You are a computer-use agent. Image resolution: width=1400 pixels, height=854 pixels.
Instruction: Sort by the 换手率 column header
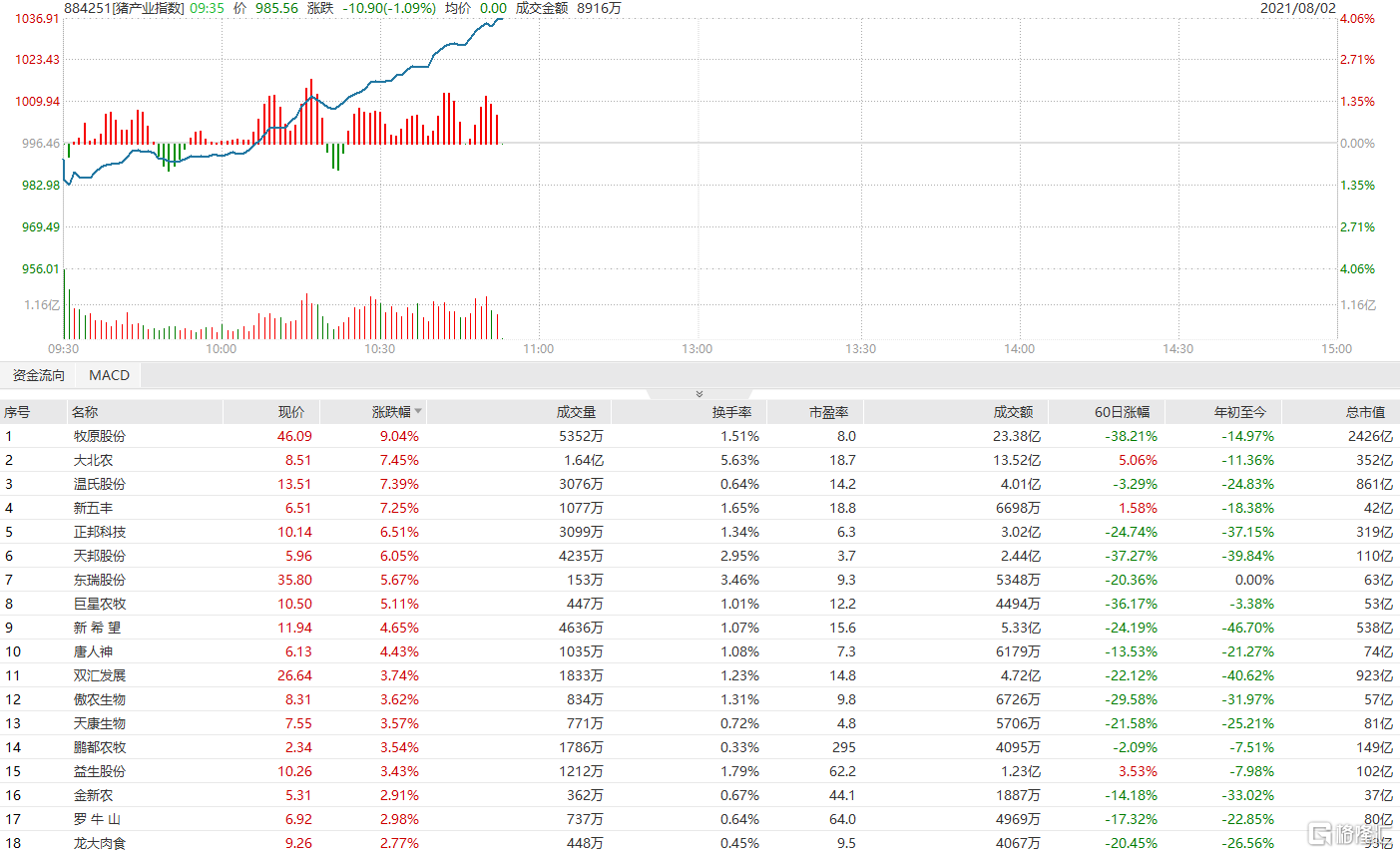coord(731,412)
